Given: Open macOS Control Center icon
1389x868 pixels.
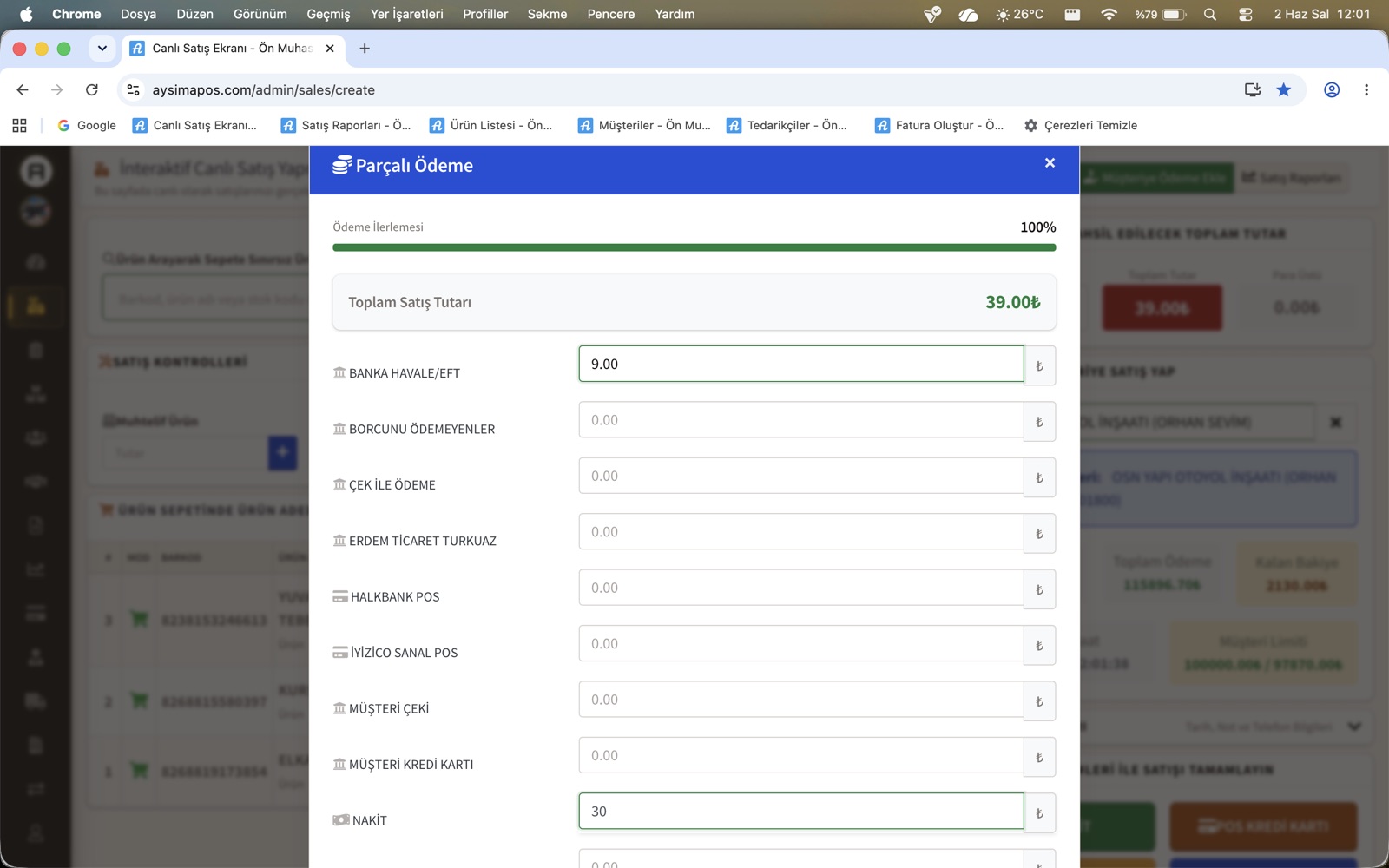Looking at the screenshot, I should coord(1245,14).
